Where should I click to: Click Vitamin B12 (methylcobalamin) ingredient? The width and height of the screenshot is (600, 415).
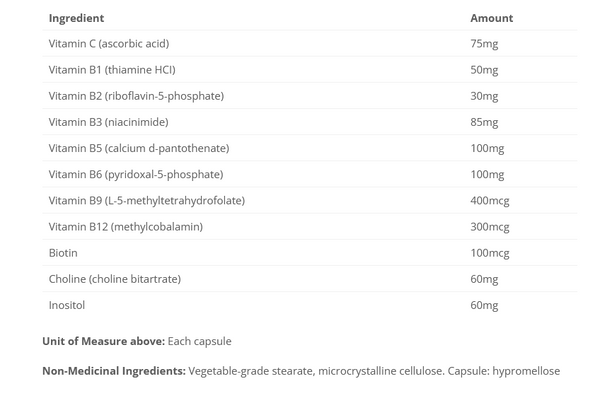(x=126, y=227)
